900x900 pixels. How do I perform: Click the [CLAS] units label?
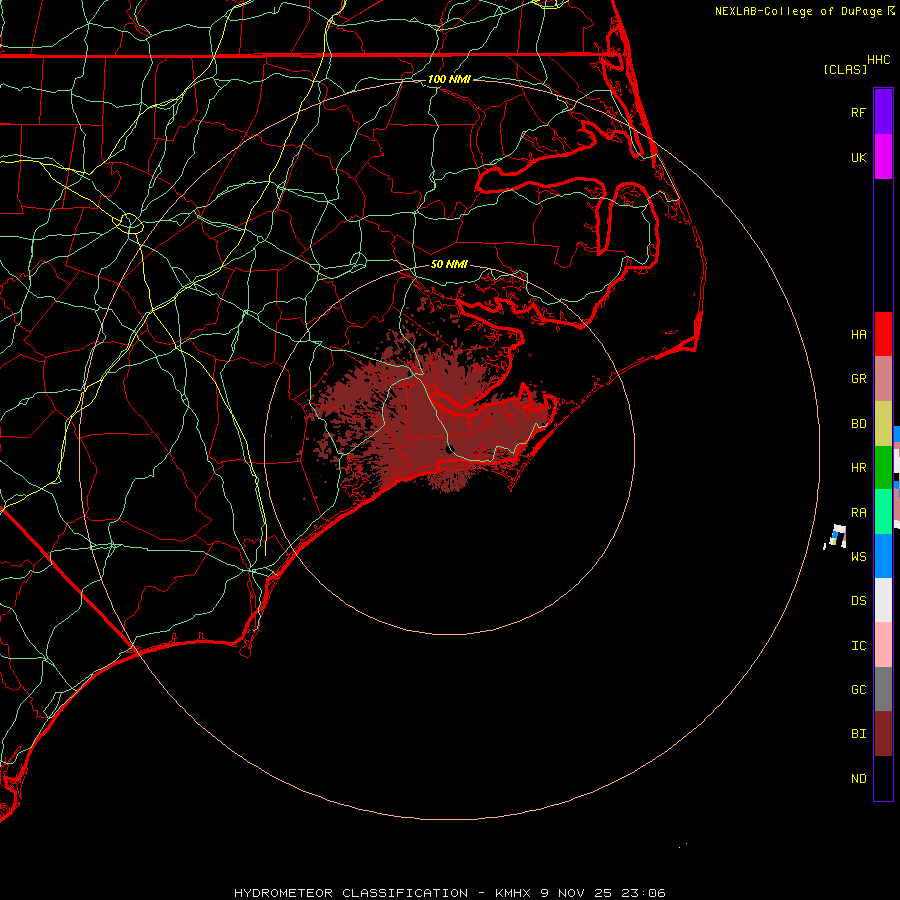pyautogui.click(x=845, y=69)
